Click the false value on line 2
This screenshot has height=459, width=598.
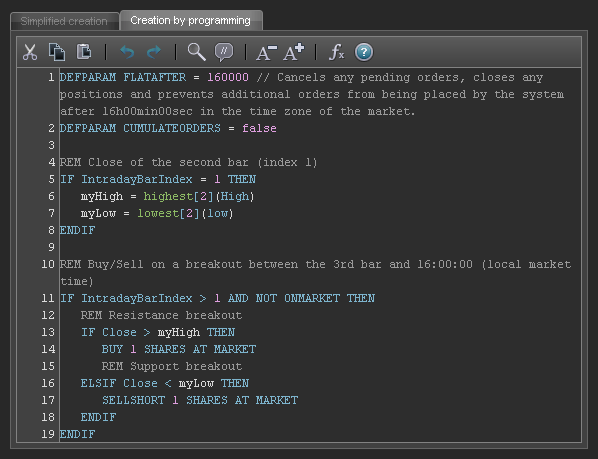pos(259,128)
